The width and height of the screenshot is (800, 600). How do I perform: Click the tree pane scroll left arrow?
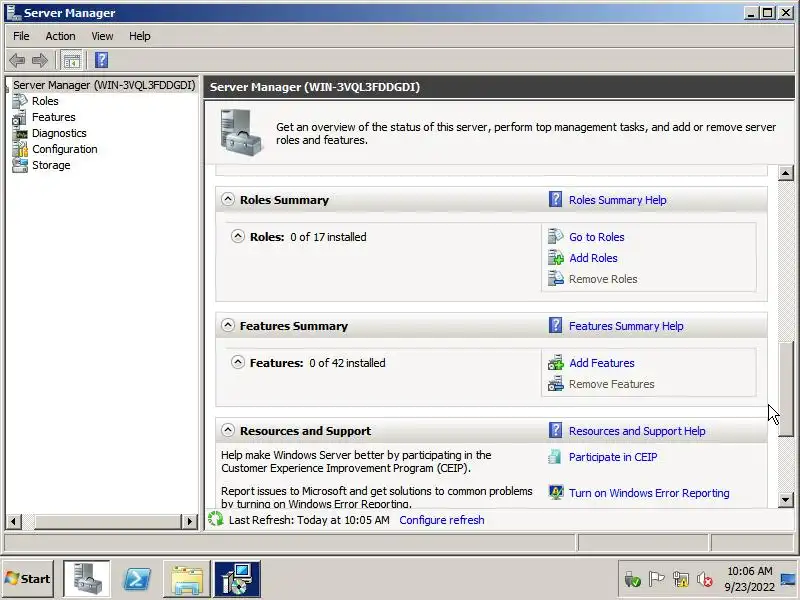tap(14, 521)
